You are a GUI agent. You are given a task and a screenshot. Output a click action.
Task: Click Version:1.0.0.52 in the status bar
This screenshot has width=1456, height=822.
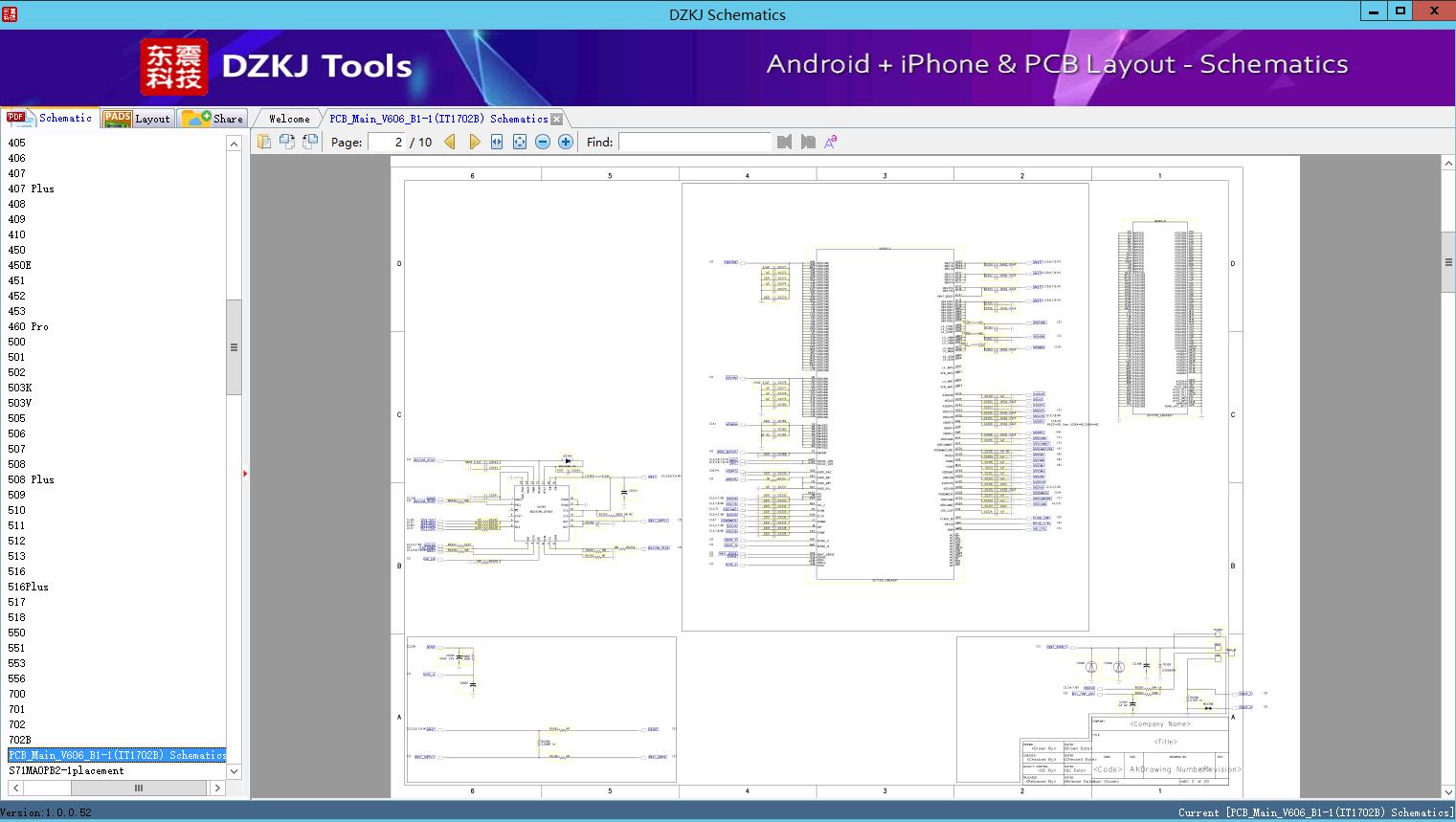(46, 812)
